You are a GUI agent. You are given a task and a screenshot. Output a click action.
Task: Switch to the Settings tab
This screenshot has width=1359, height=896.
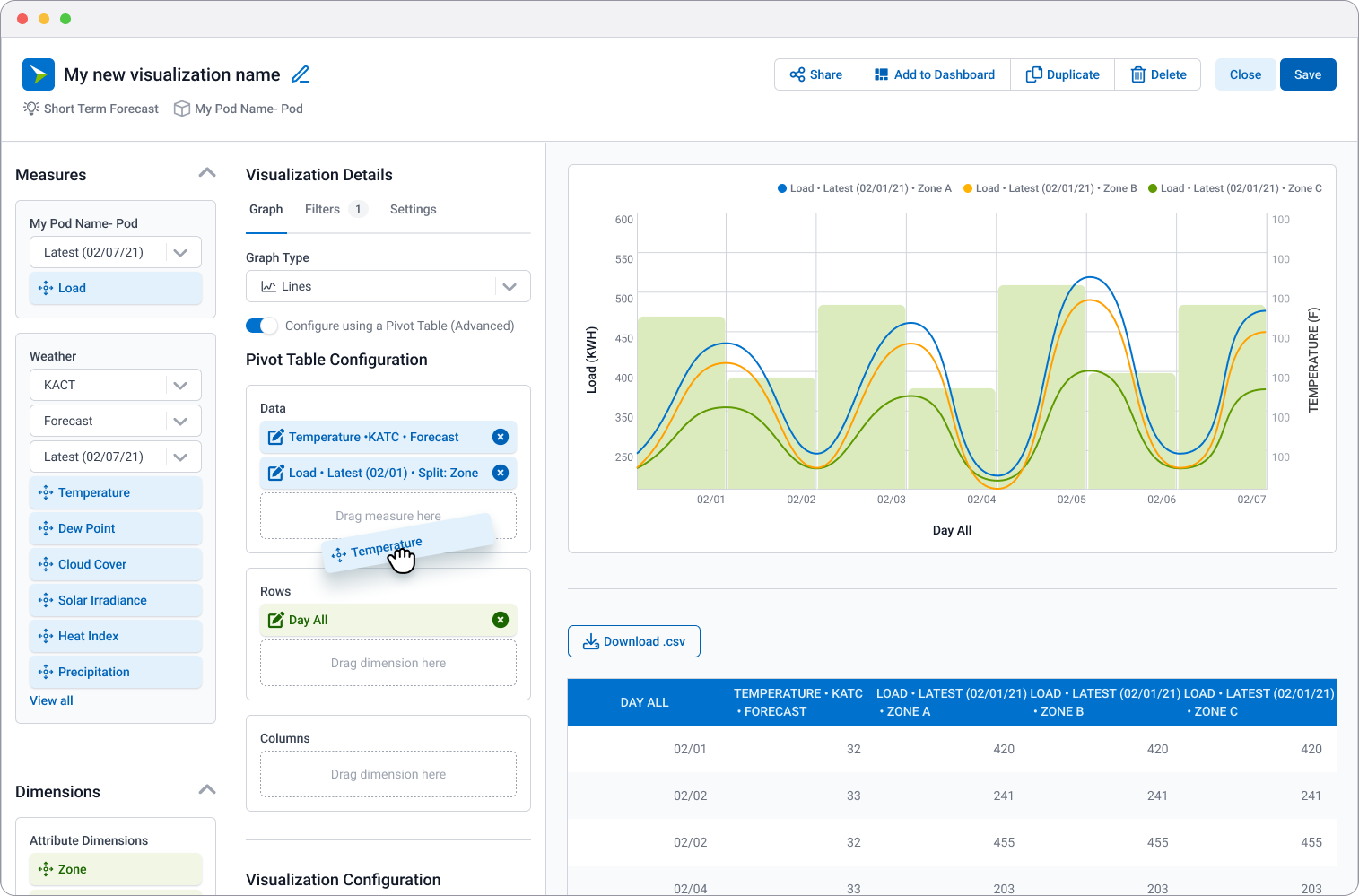[413, 209]
